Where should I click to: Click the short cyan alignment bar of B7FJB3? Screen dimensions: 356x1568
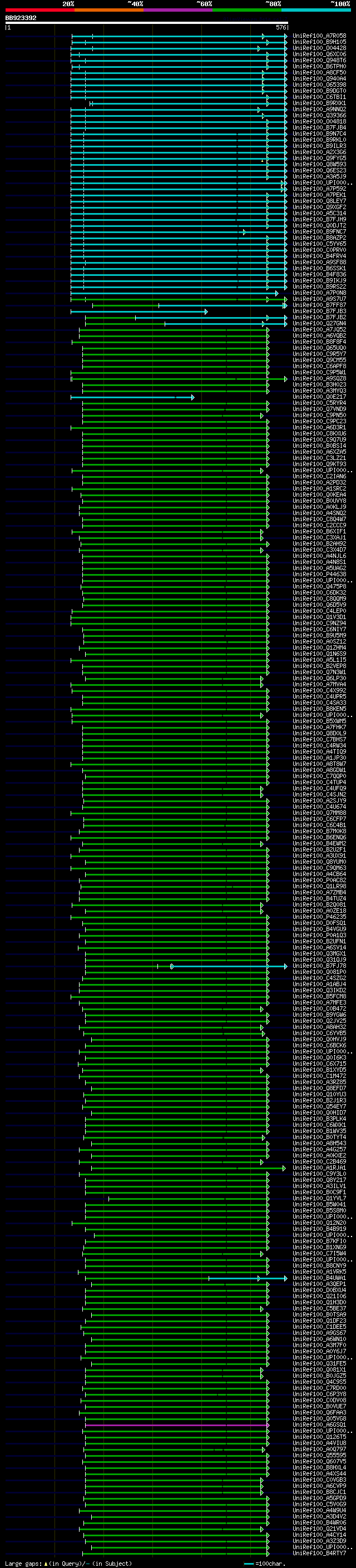[x=139, y=311]
